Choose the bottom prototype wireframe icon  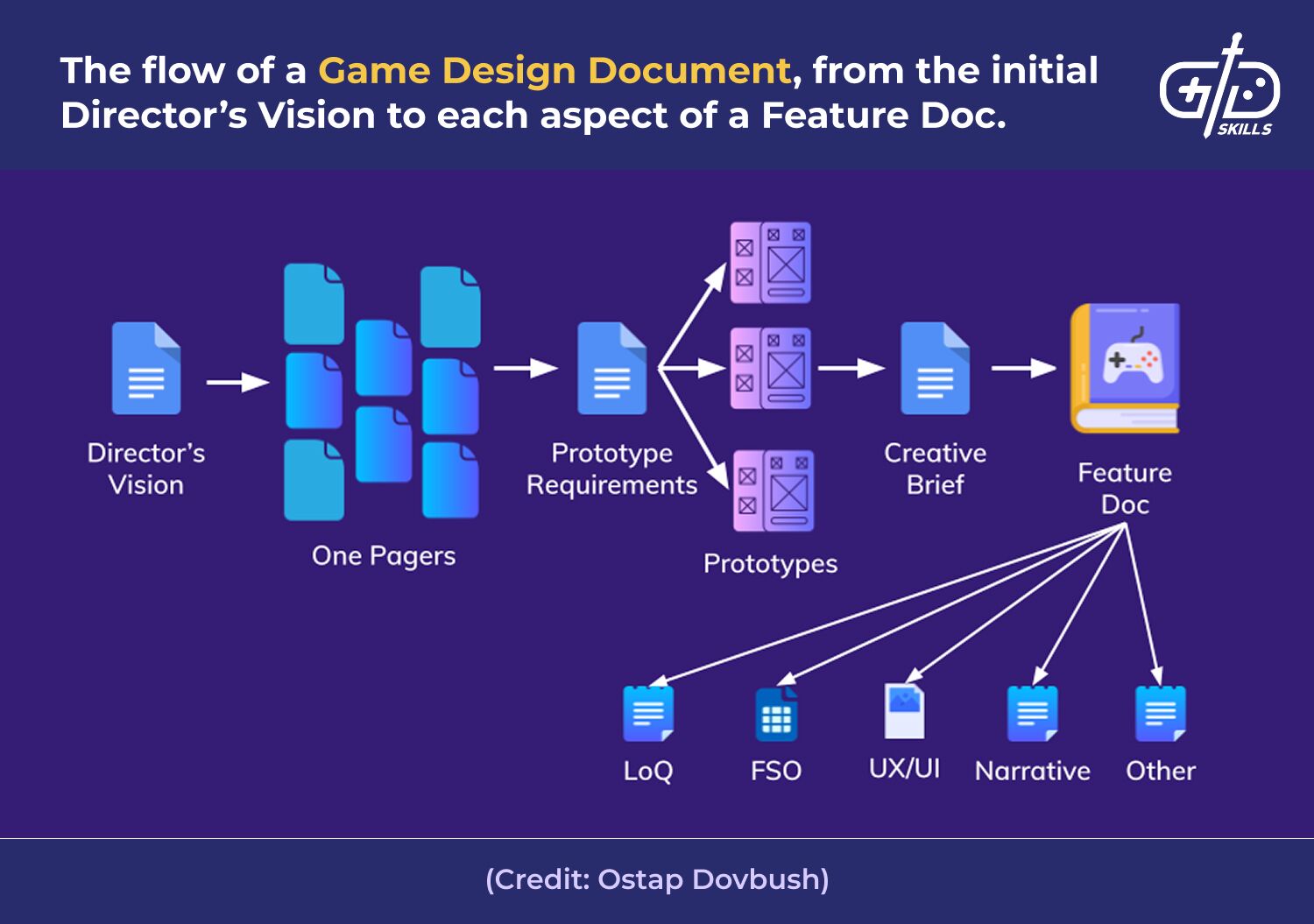(x=774, y=490)
